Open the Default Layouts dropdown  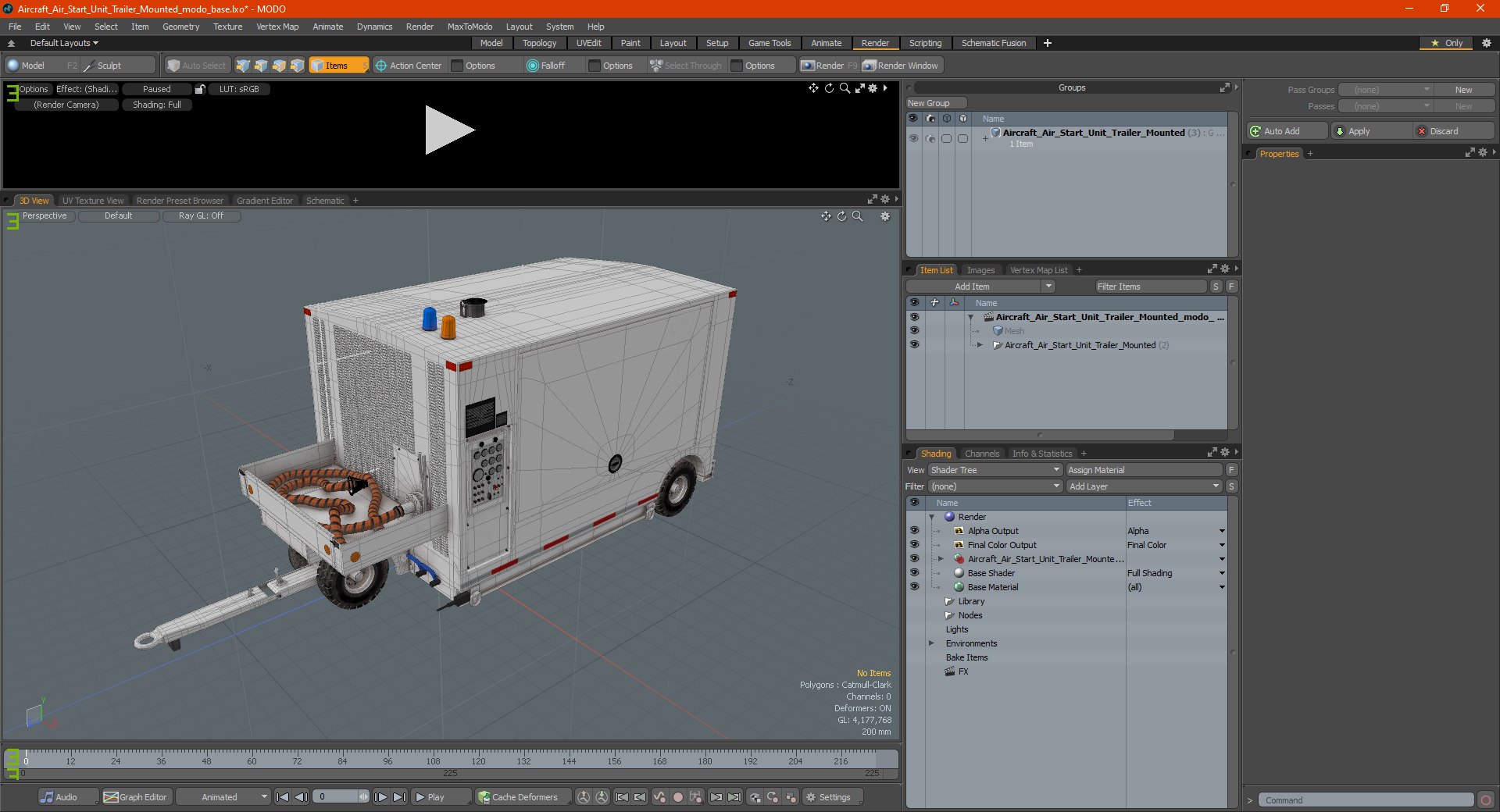[64, 43]
